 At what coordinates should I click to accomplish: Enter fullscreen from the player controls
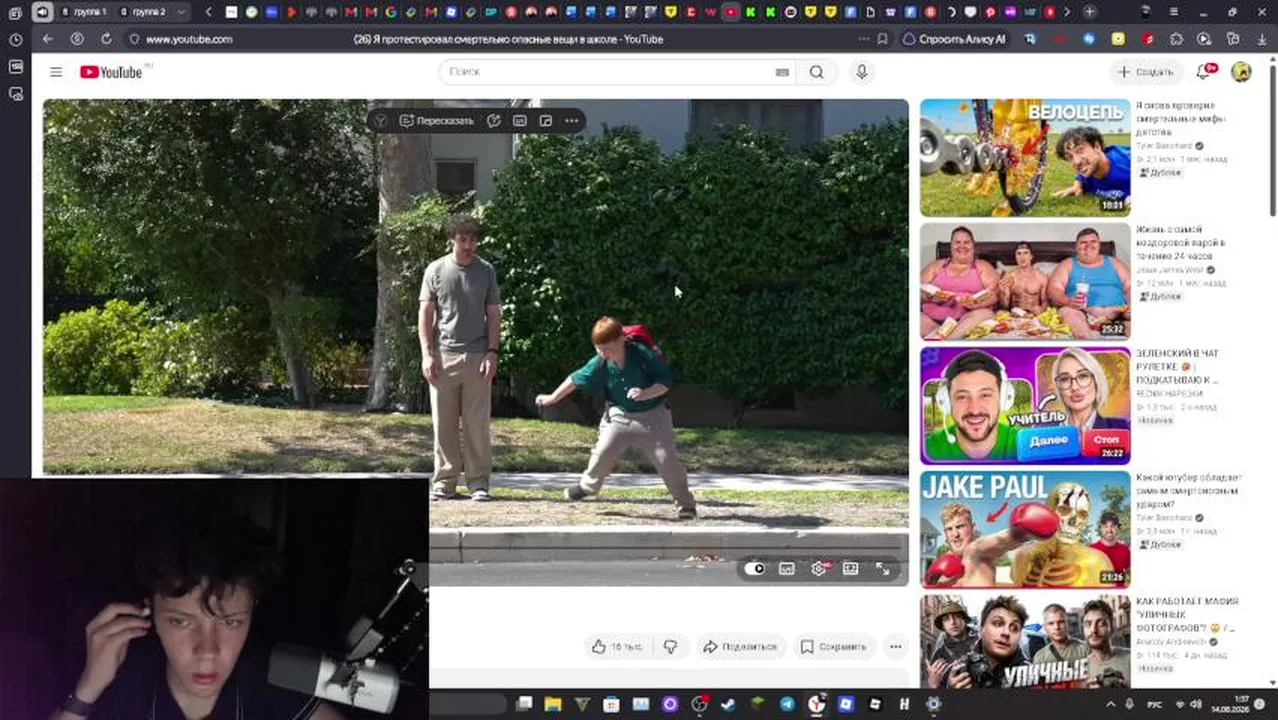[x=883, y=568]
